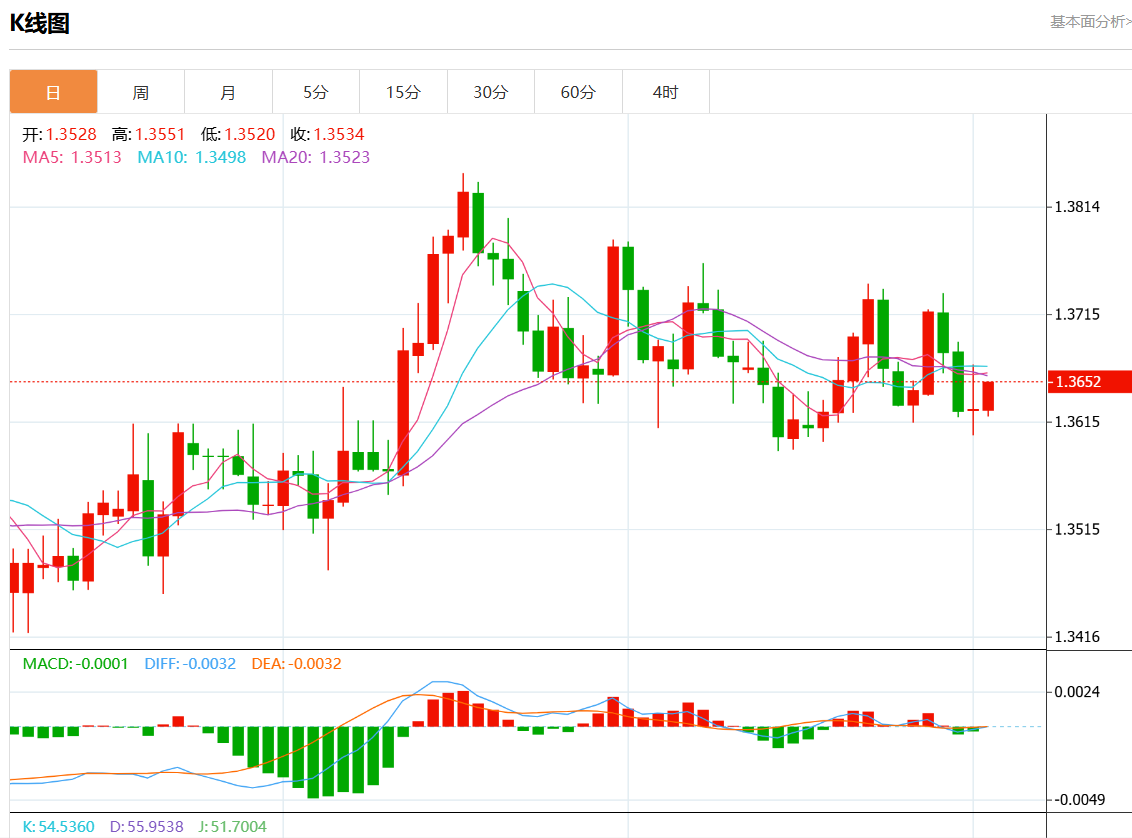
Task: Click the red 1.3652 current price tag
Action: click(x=1088, y=381)
